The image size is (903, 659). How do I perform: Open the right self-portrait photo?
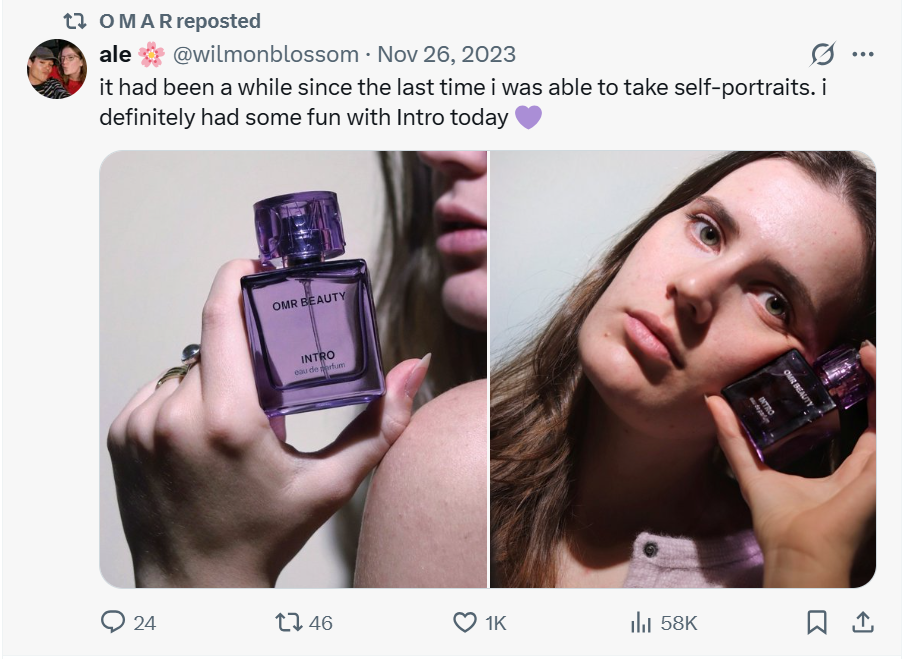click(683, 369)
